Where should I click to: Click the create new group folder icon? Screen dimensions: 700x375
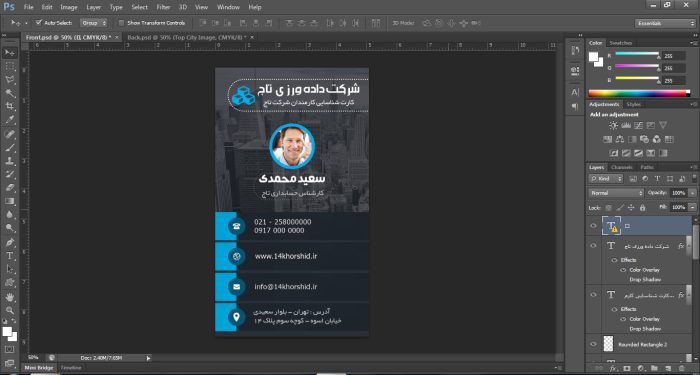pos(654,368)
